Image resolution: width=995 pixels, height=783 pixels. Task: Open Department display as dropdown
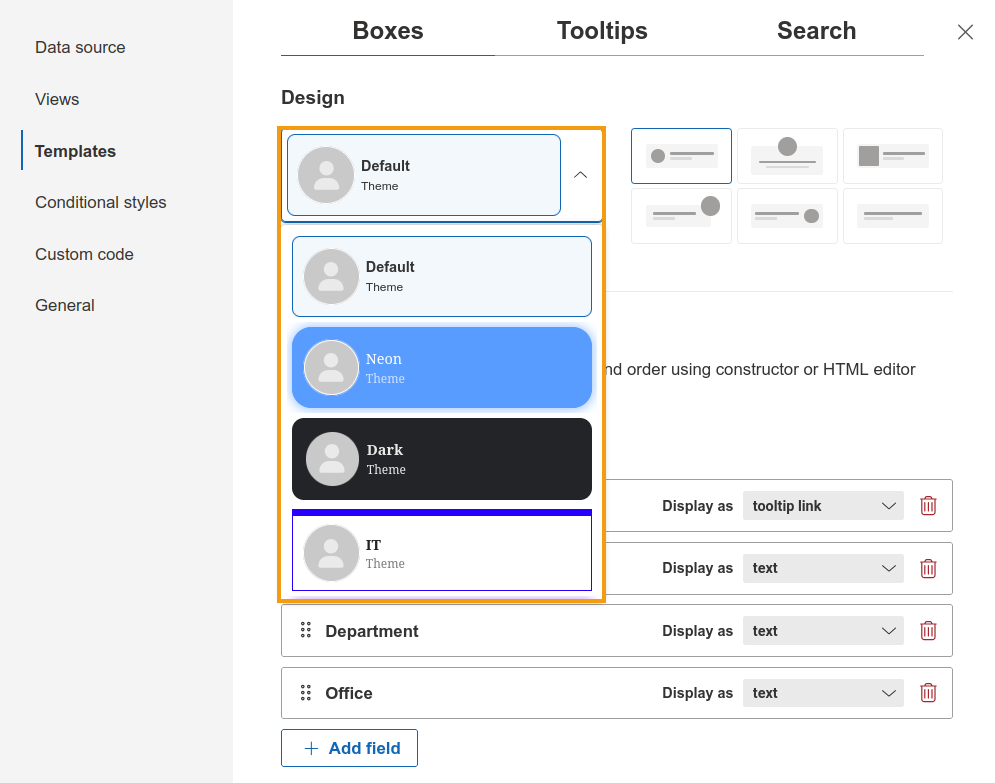pyautogui.click(x=823, y=631)
